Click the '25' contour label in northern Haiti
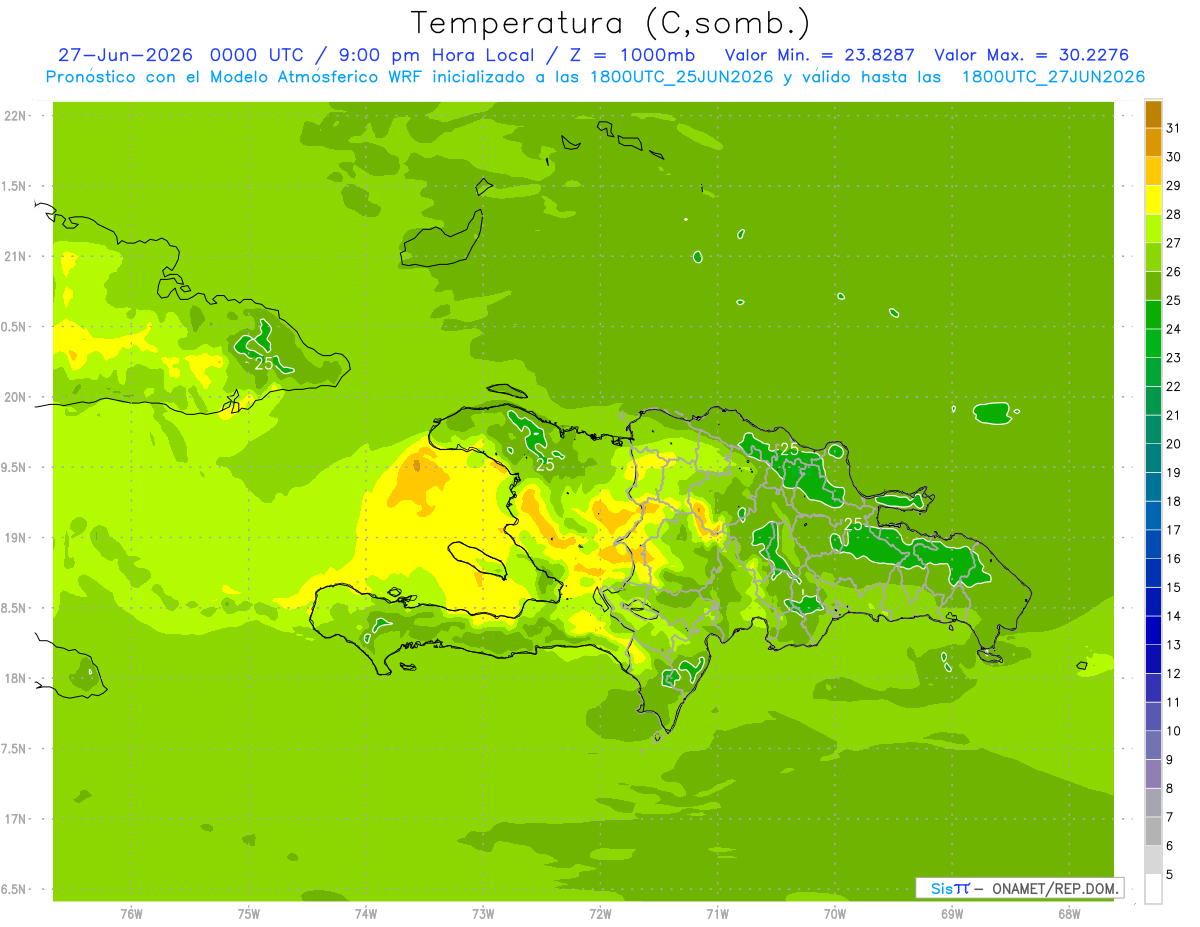This screenshot has height=927, width=1200. click(546, 464)
